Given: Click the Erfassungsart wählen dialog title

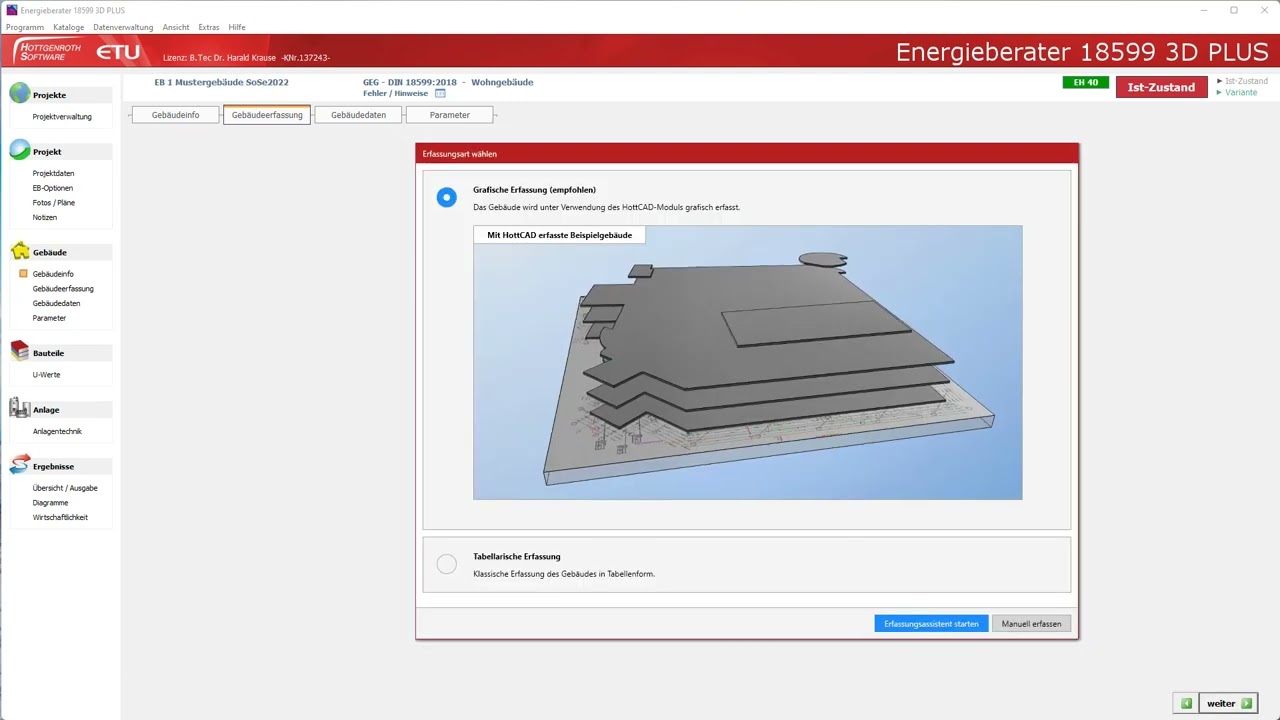Looking at the screenshot, I should [460, 154].
